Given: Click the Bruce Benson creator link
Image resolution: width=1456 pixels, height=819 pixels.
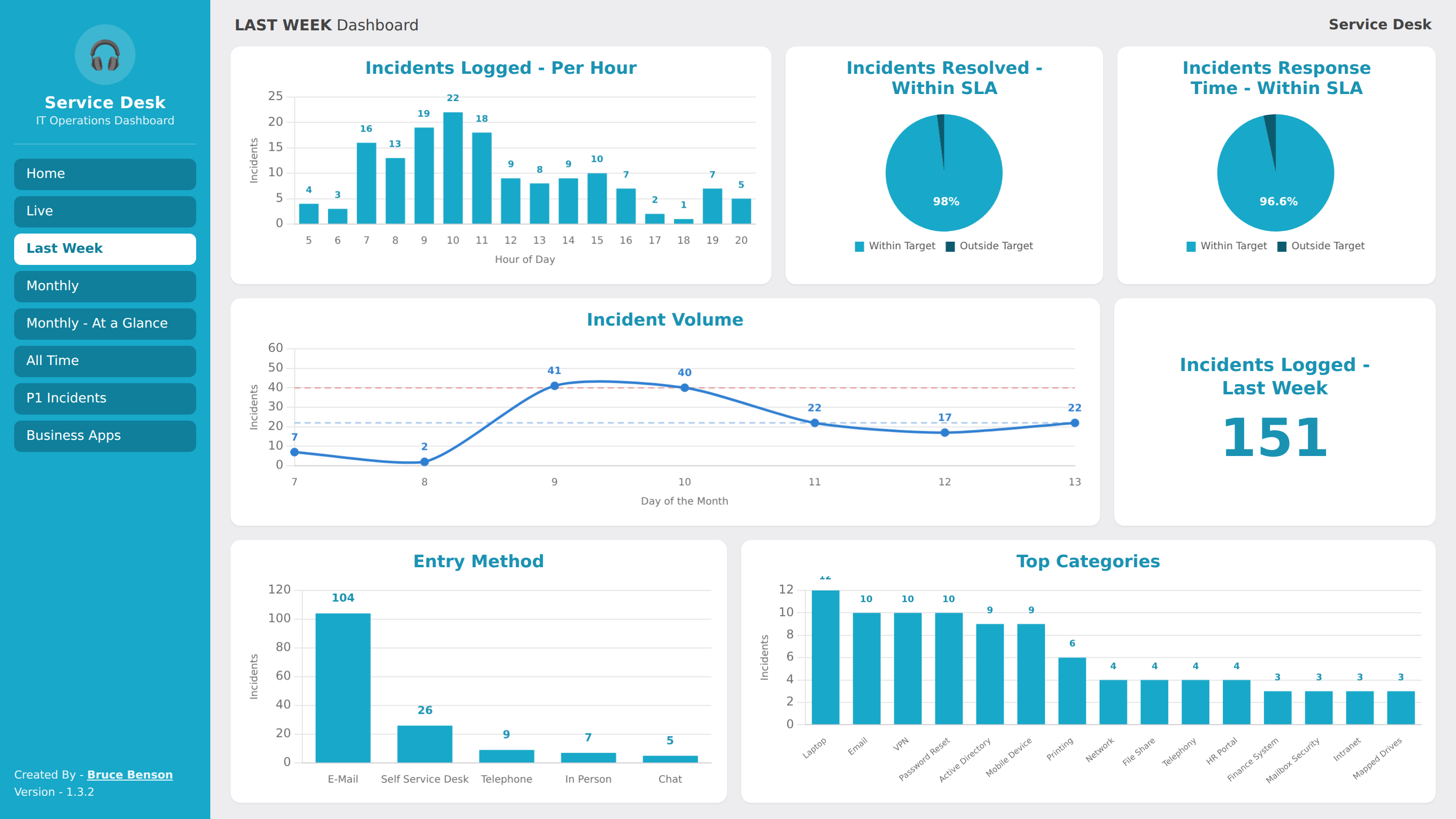Looking at the screenshot, I should click(x=130, y=775).
